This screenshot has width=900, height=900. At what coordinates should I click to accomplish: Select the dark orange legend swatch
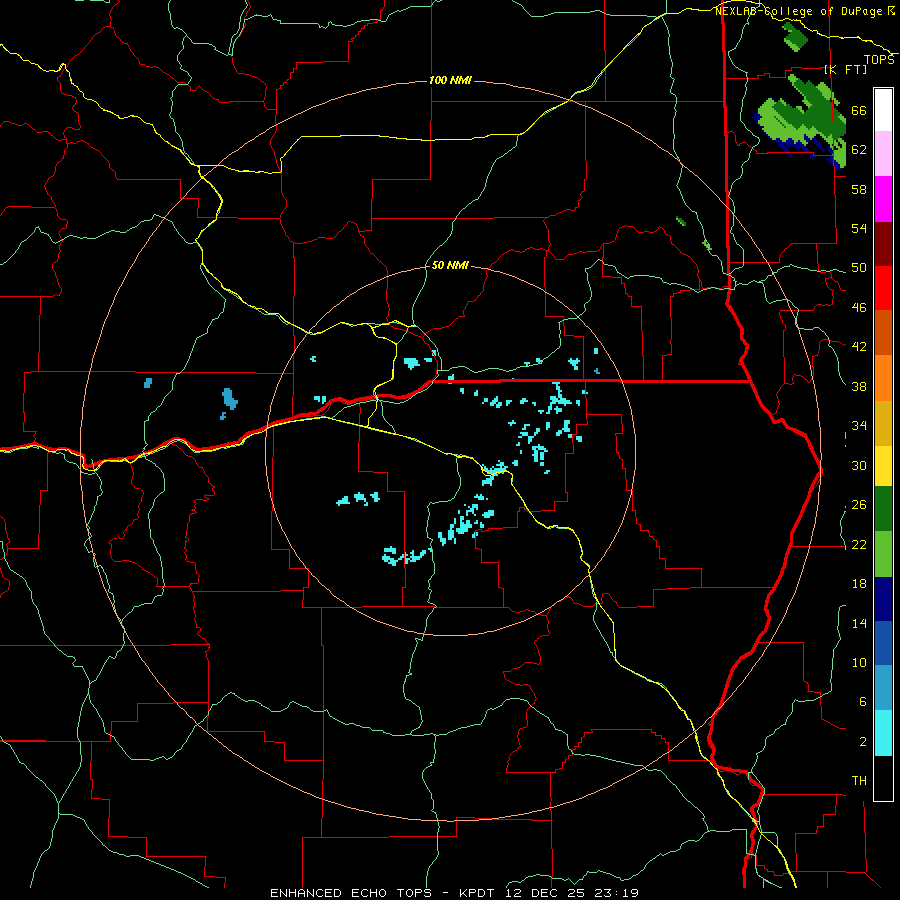tap(883, 333)
